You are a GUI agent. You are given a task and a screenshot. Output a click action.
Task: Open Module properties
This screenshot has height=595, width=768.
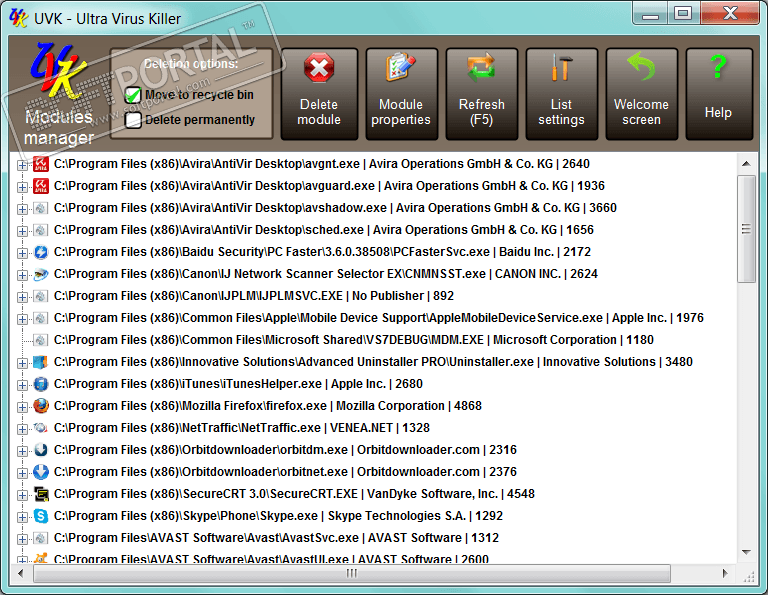401,94
